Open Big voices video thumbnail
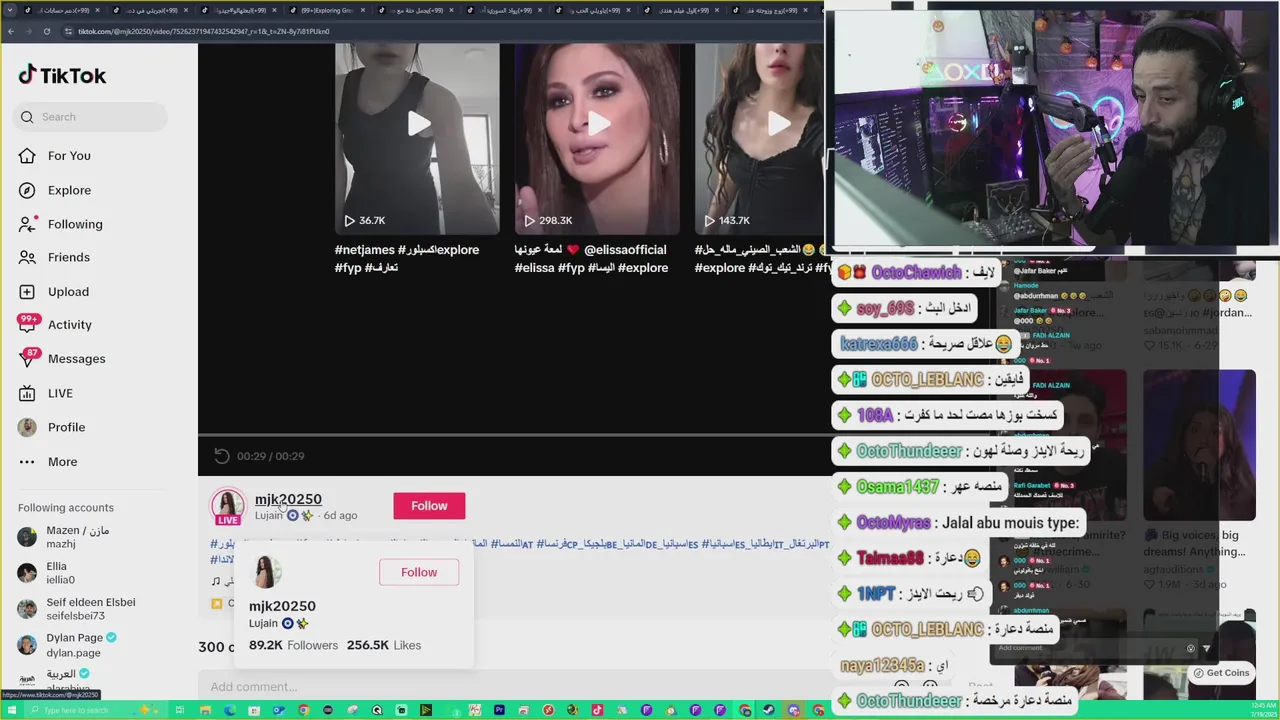Viewport: 1280px width, 720px height. (x=1199, y=445)
